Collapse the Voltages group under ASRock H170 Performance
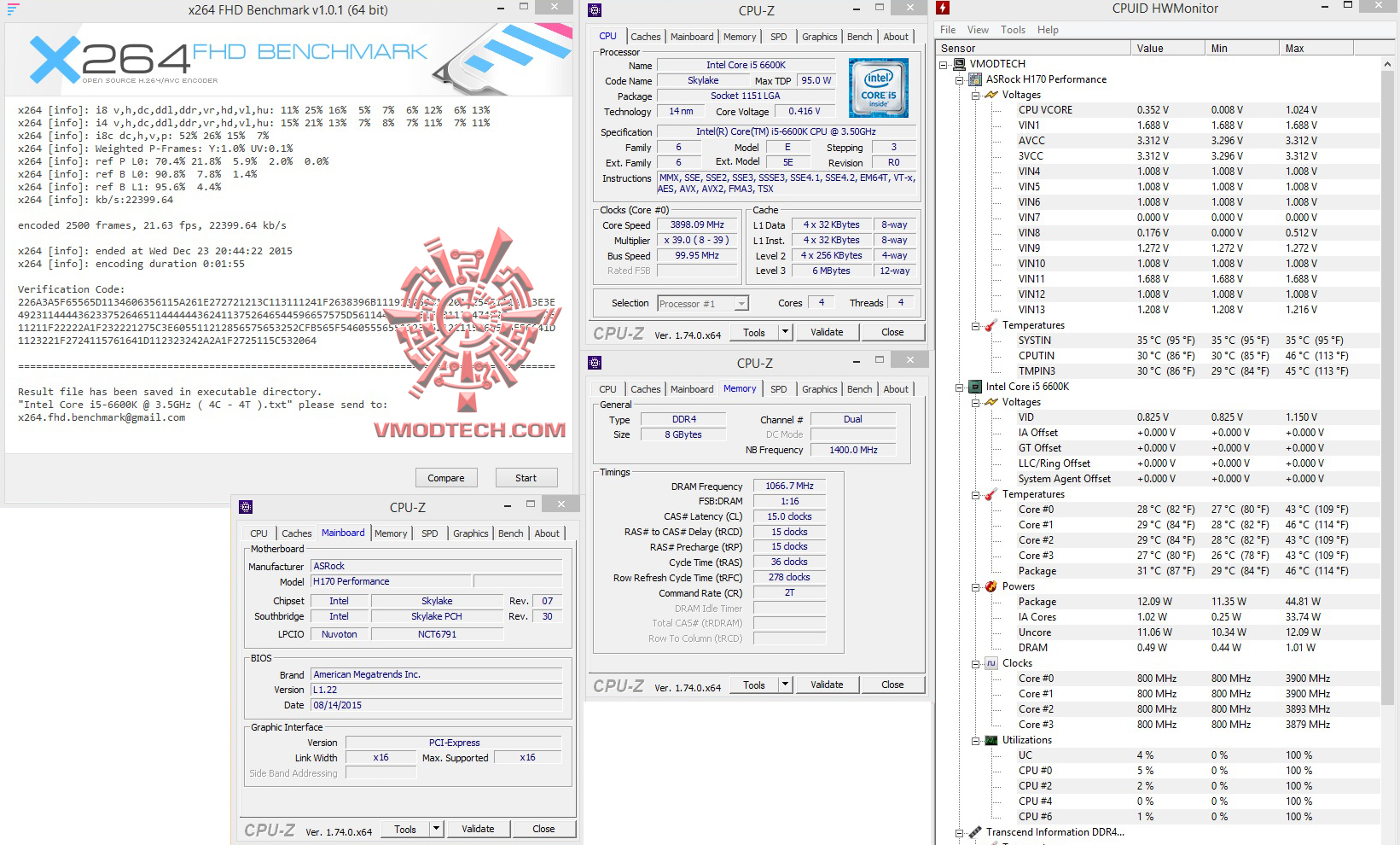Image resolution: width=1400 pixels, height=845 pixels. click(x=975, y=95)
